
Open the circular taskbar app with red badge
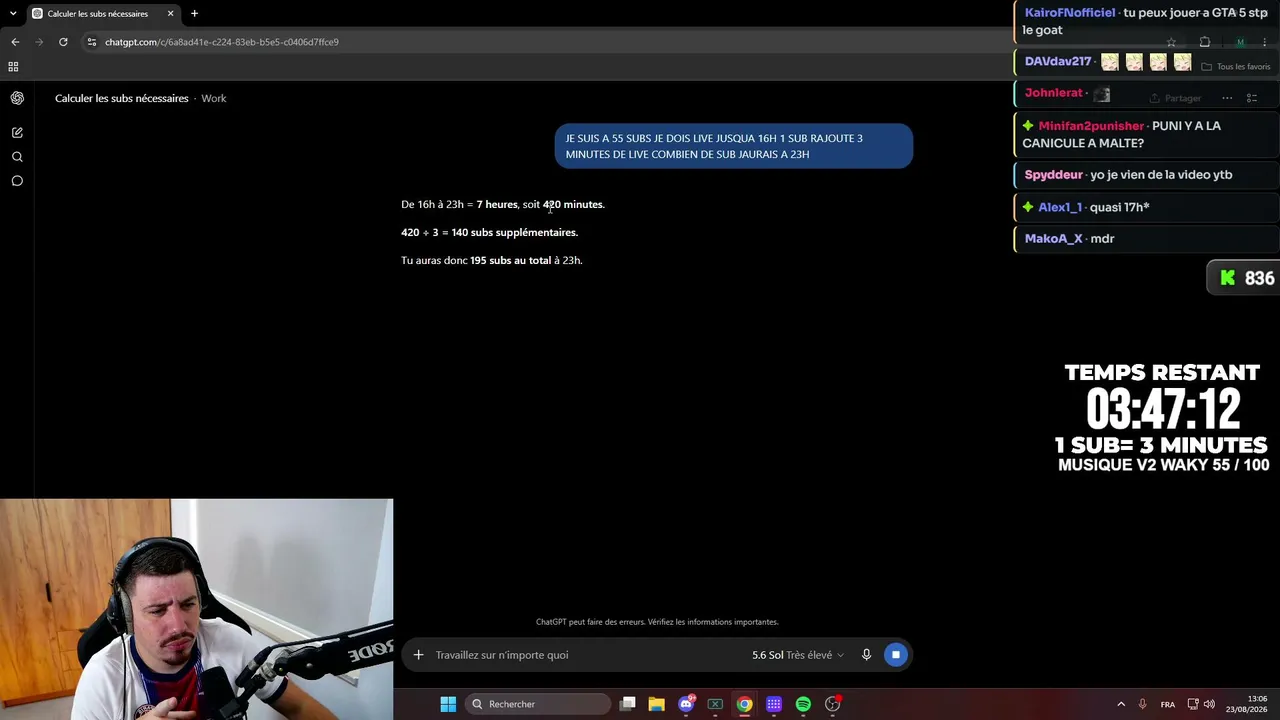click(833, 704)
